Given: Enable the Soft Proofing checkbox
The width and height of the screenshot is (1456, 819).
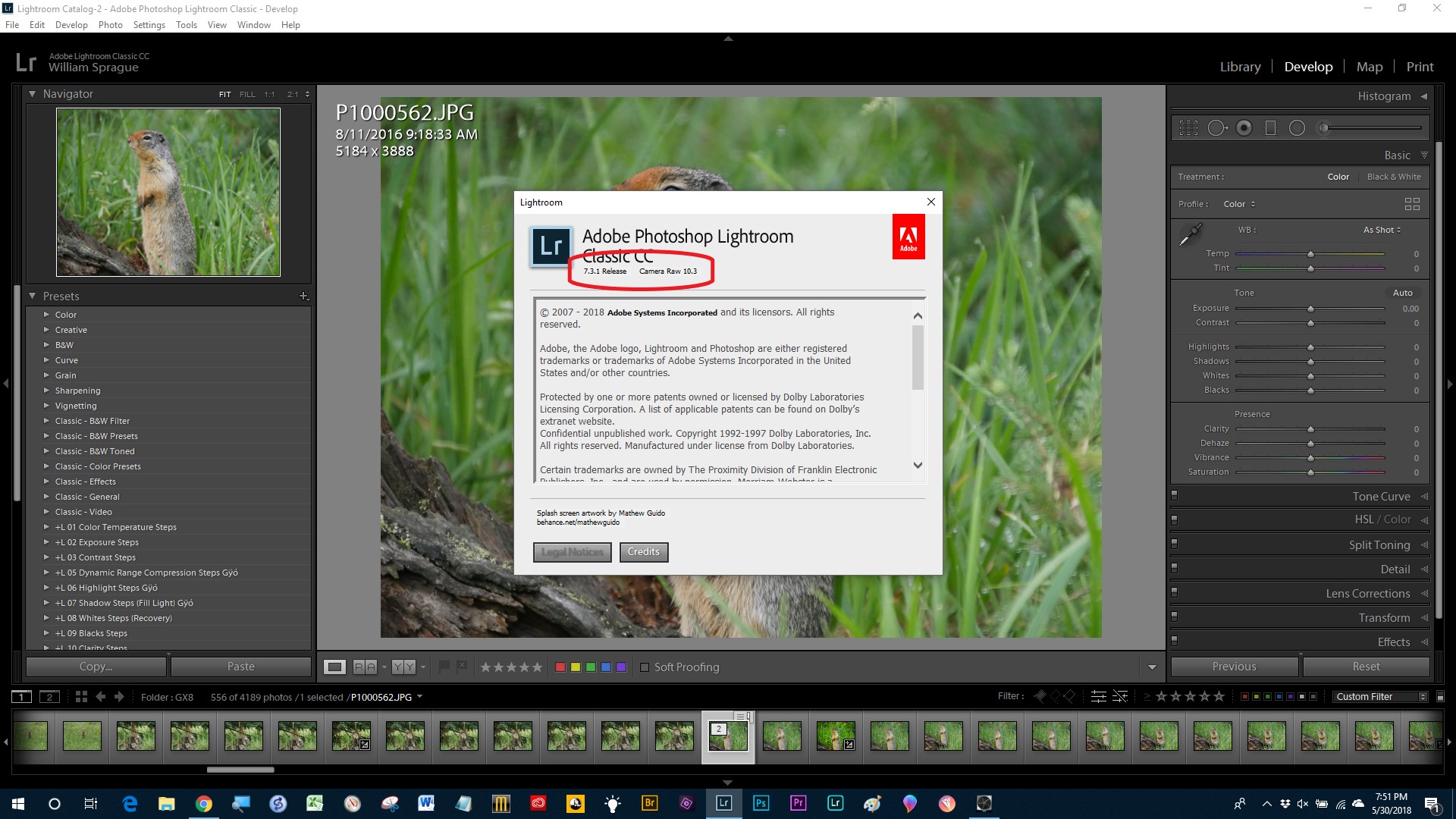Looking at the screenshot, I should [645, 667].
